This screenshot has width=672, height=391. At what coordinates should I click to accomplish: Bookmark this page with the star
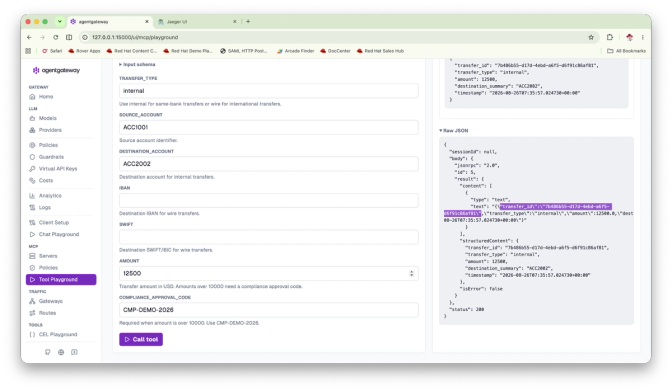coord(591,37)
